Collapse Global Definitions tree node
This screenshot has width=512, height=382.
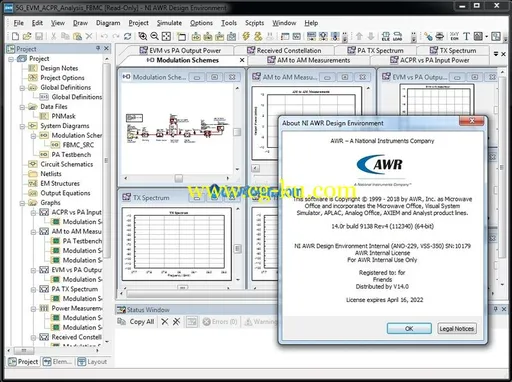[x=22, y=88]
